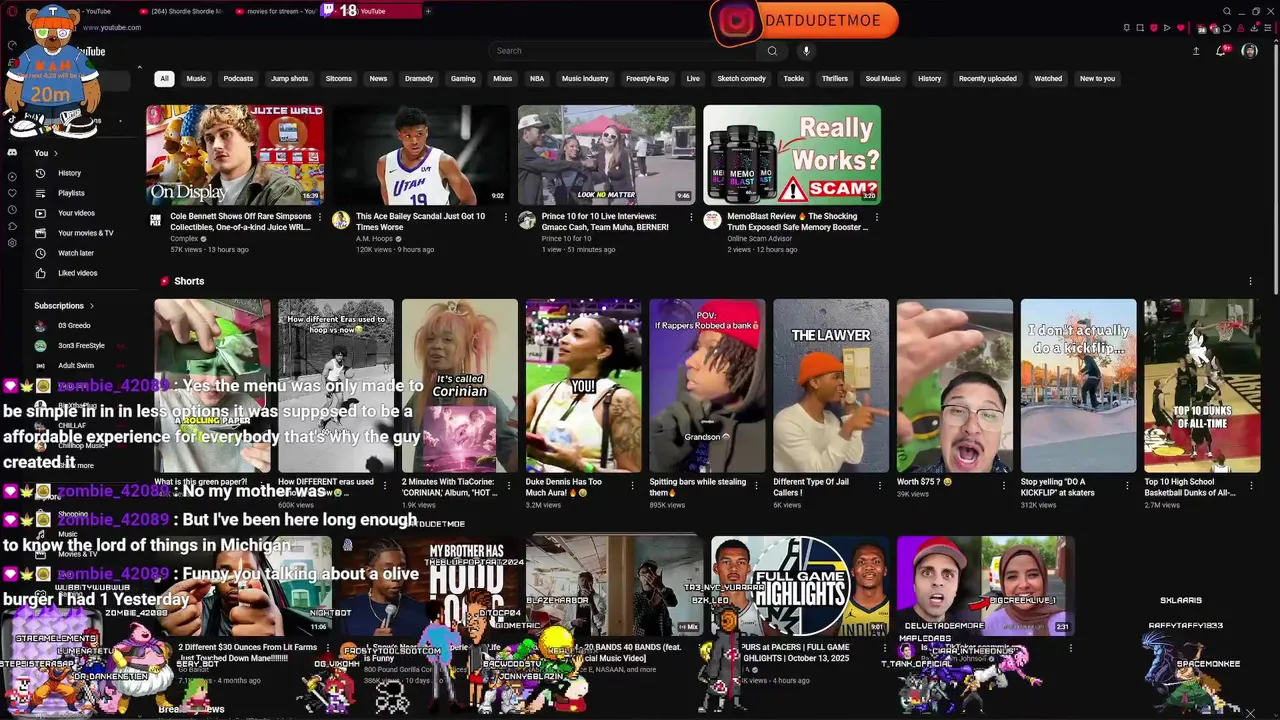
Task: Start voice search with microphone icon
Action: click(806, 51)
